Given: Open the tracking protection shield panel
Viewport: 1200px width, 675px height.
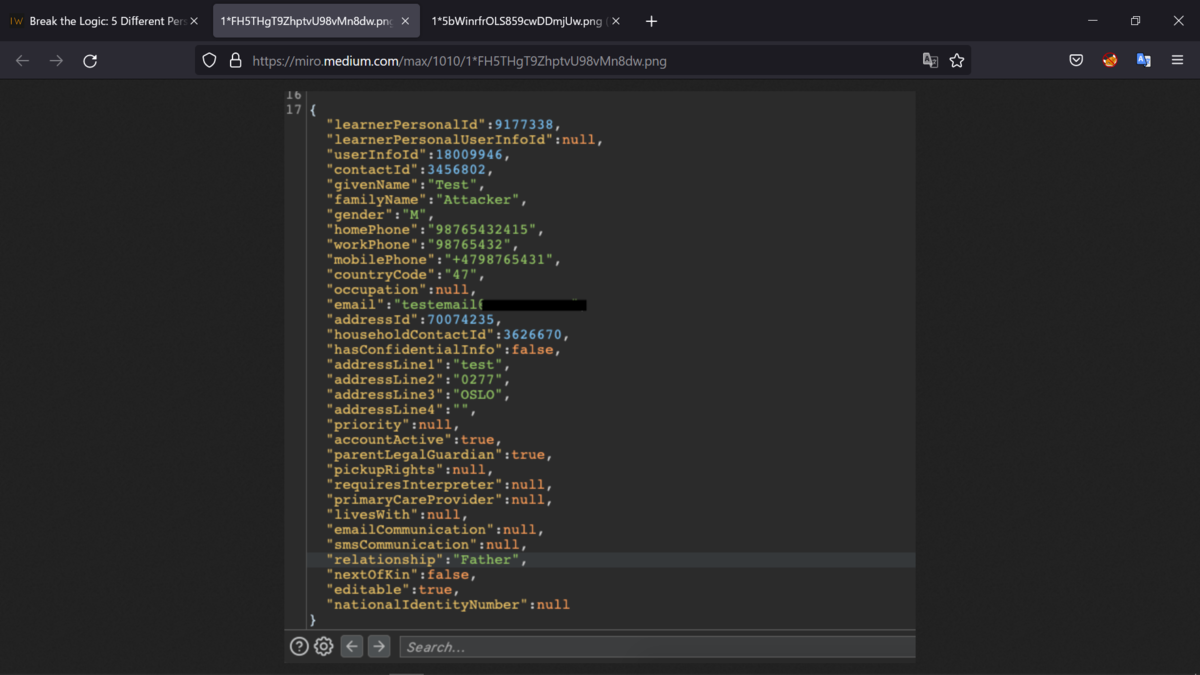Looking at the screenshot, I should point(209,61).
